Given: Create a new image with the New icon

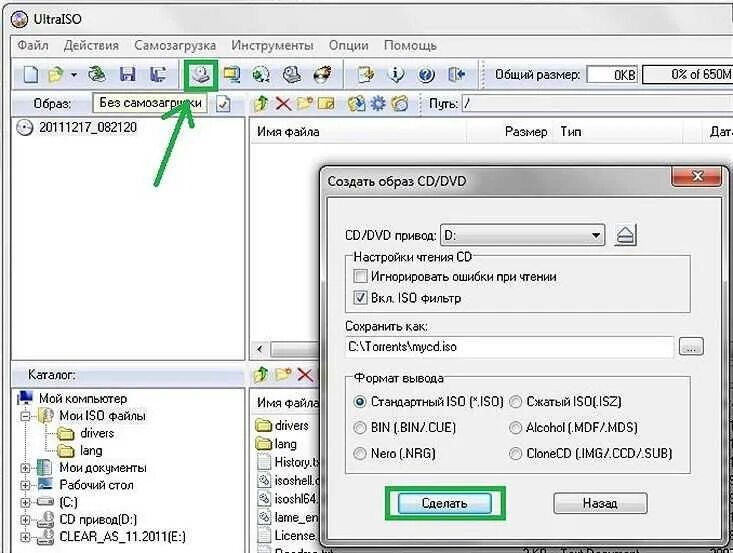Looking at the screenshot, I should pyautogui.click(x=31, y=75).
